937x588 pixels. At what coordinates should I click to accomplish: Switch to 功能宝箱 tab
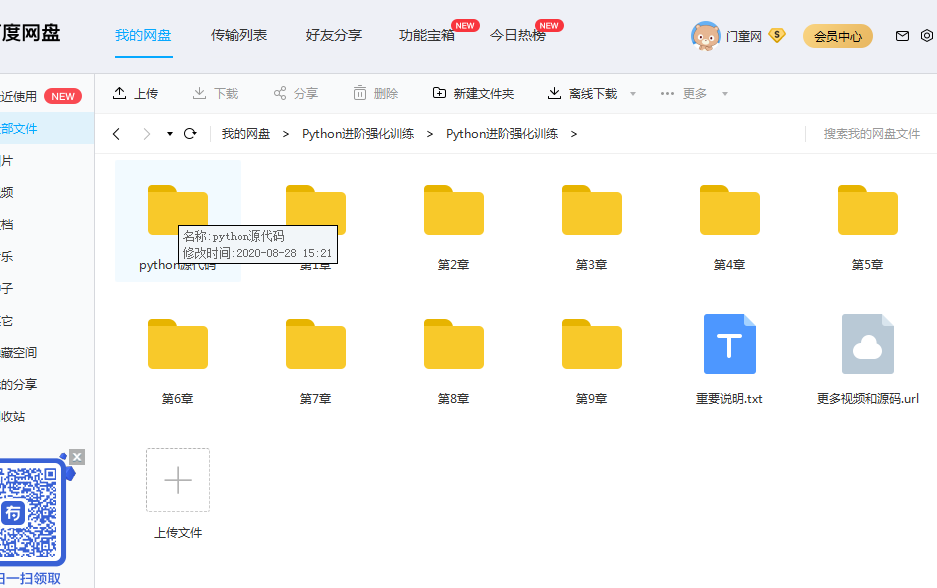[x=427, y=35]
